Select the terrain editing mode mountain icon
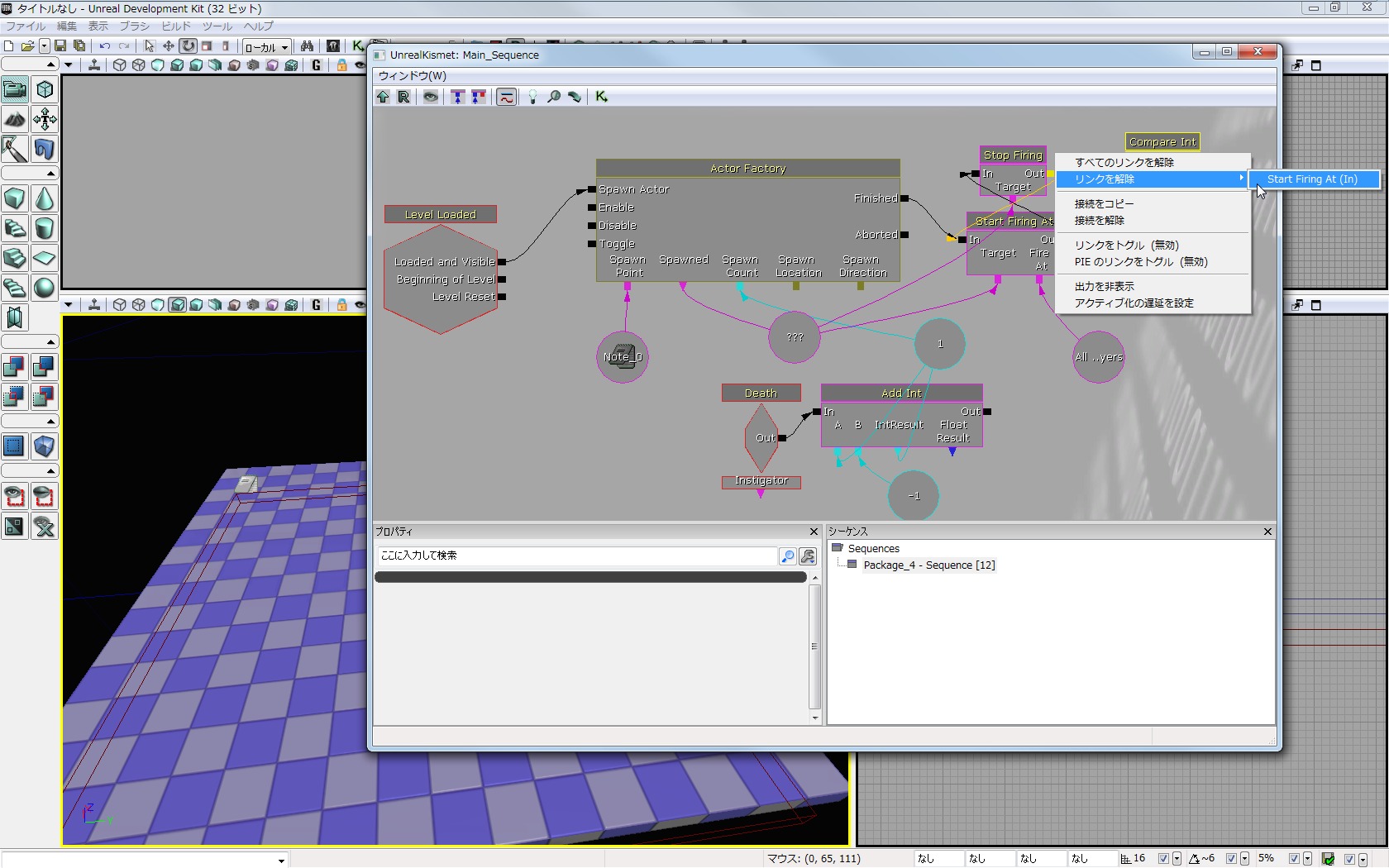 tap(15, 119)
